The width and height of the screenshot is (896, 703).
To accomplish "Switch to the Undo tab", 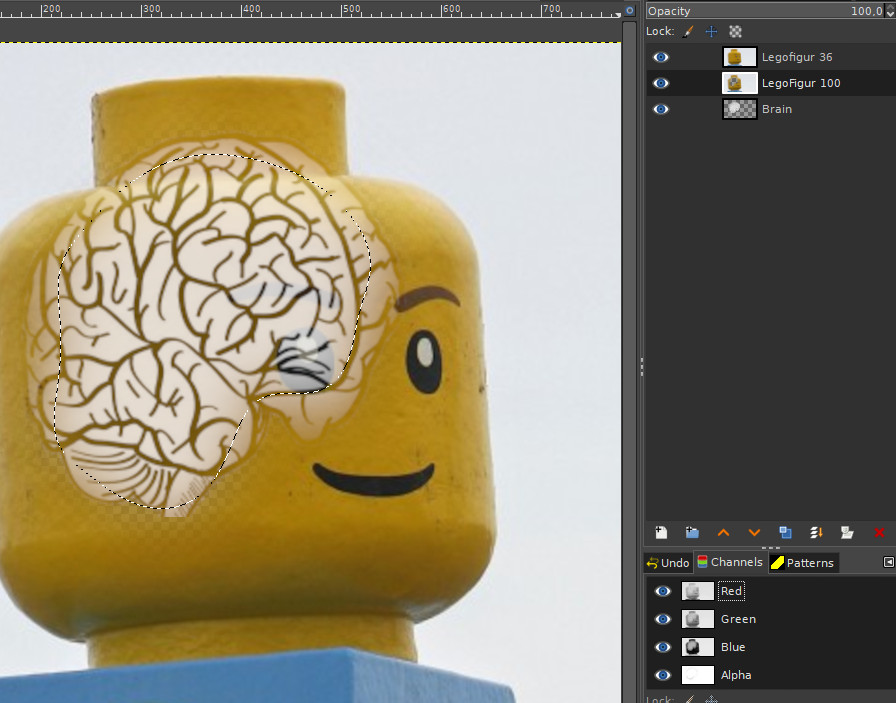I will [x=668, y=563].
